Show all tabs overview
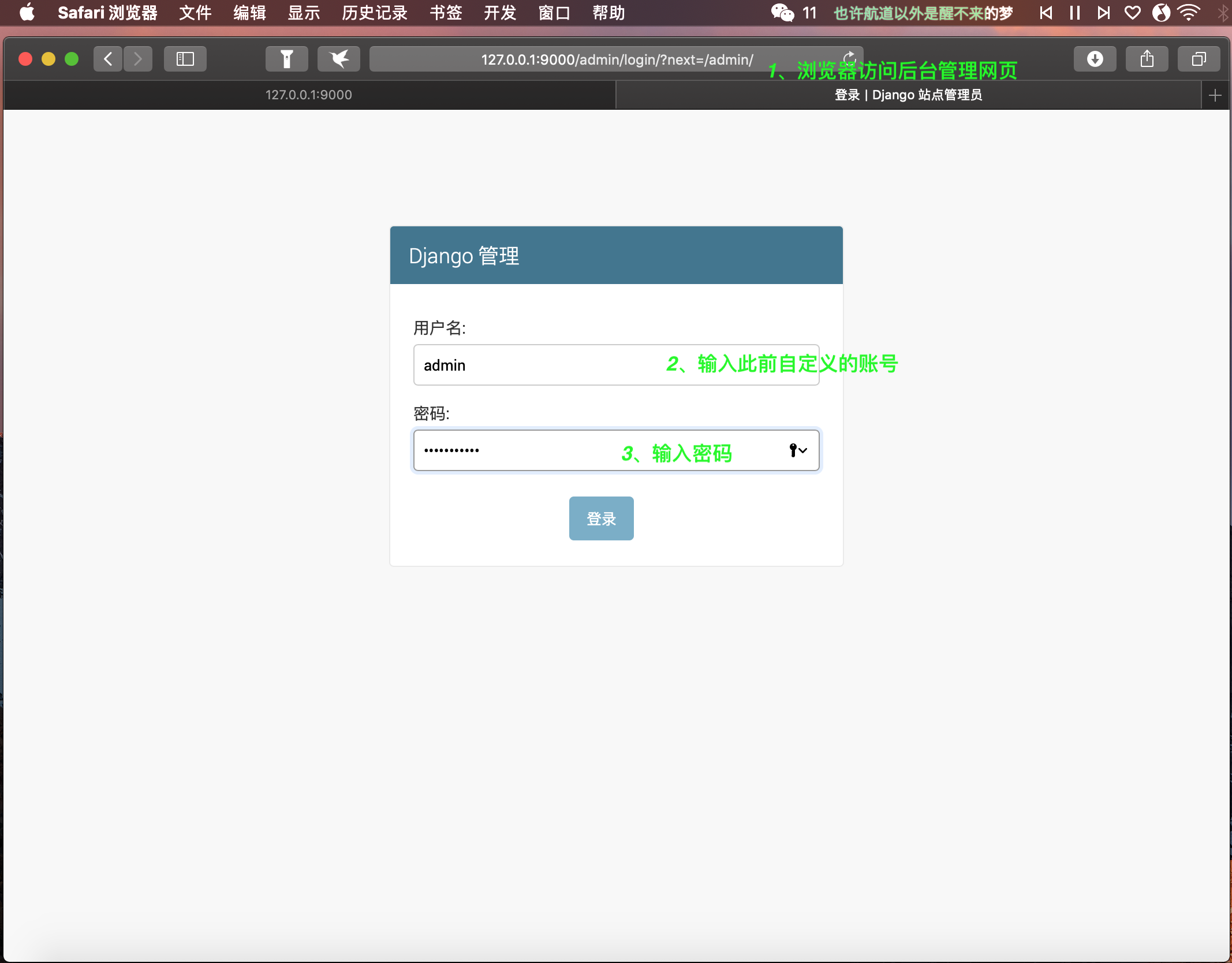Image resolution: width=1232 pixels, height=963 pixels. point(1199,59)
